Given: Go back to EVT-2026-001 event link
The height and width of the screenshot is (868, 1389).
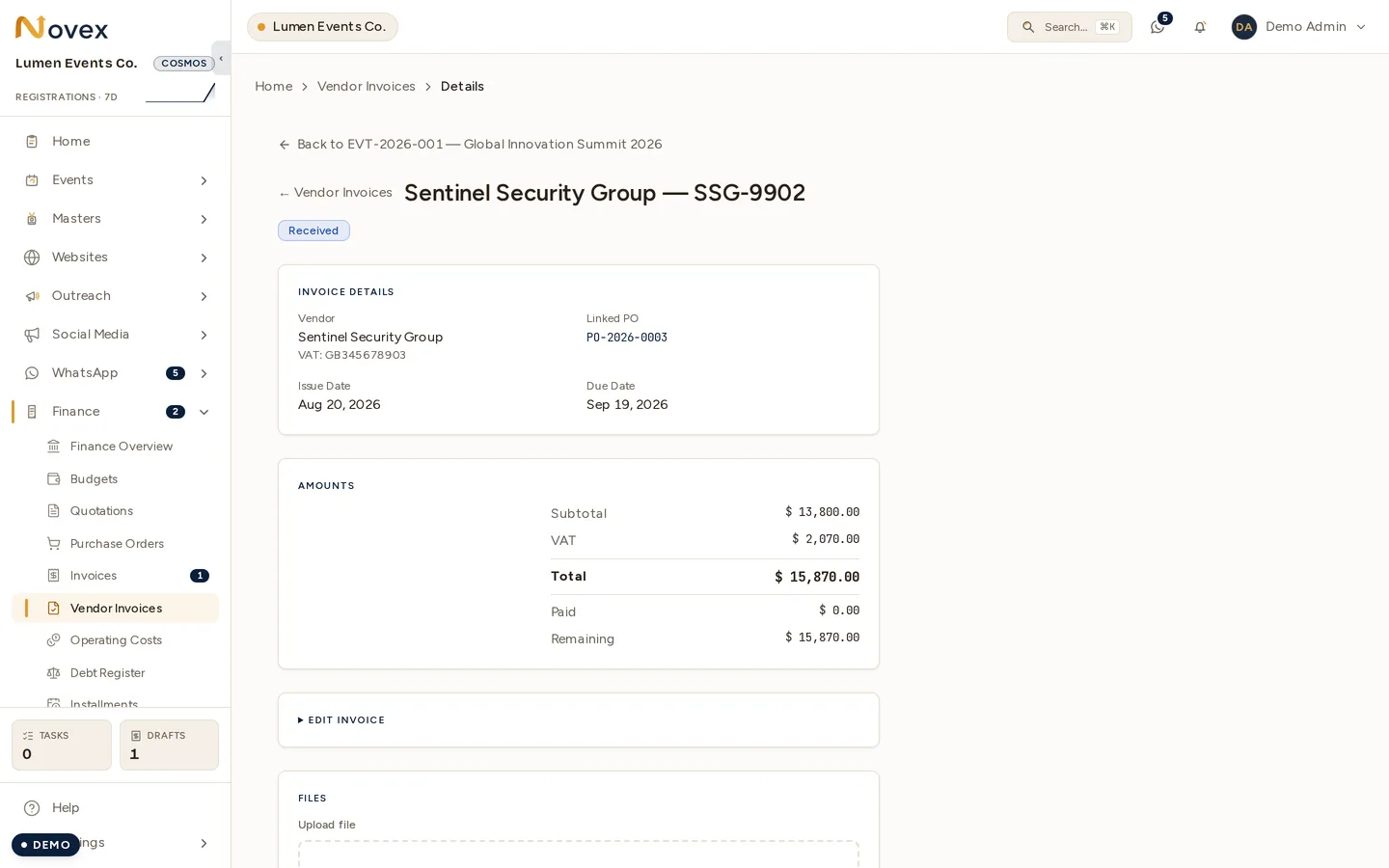Looking at the screenshot, I should coord(471,145).
